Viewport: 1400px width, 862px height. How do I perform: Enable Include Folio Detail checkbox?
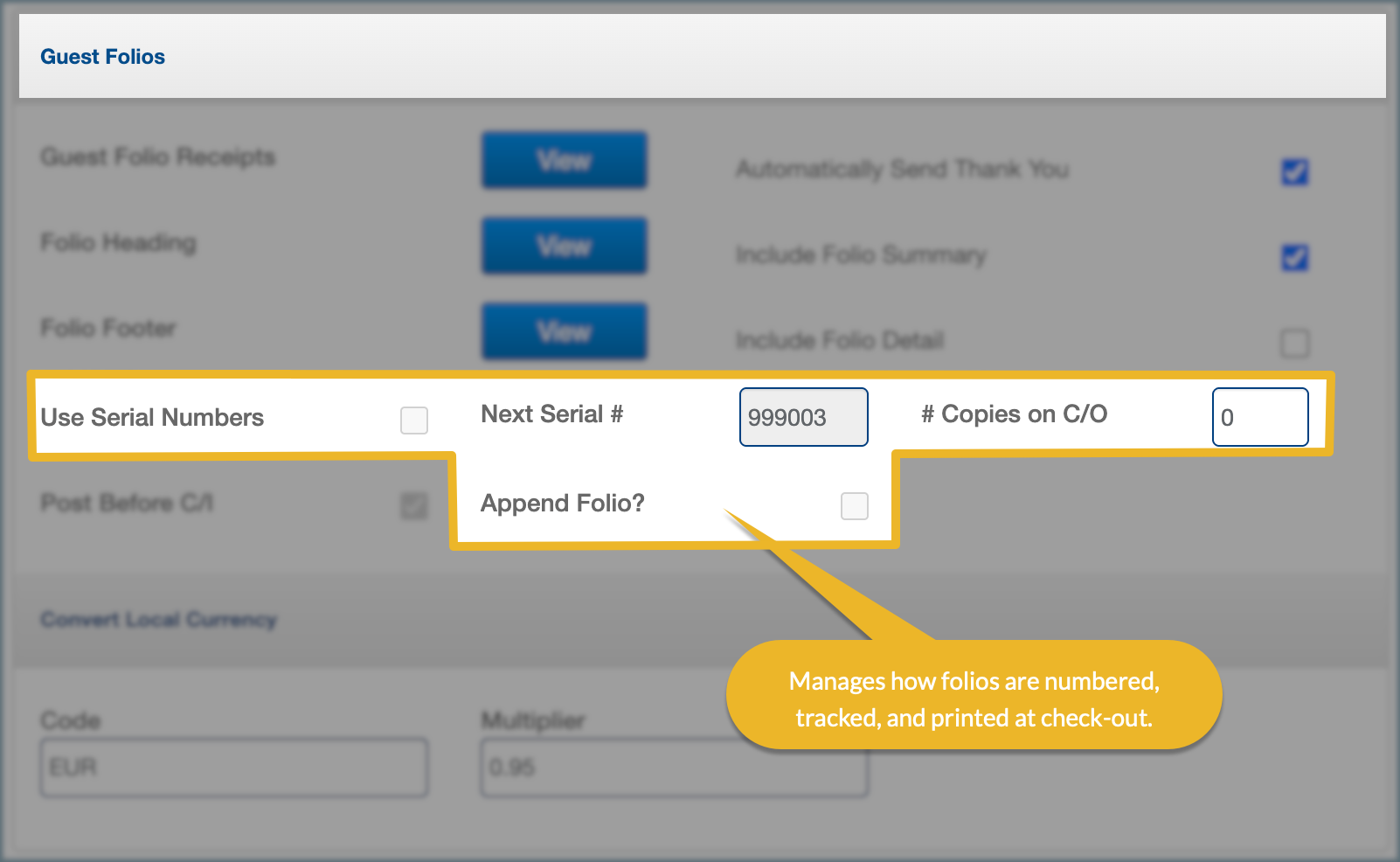pos(1294,343)
